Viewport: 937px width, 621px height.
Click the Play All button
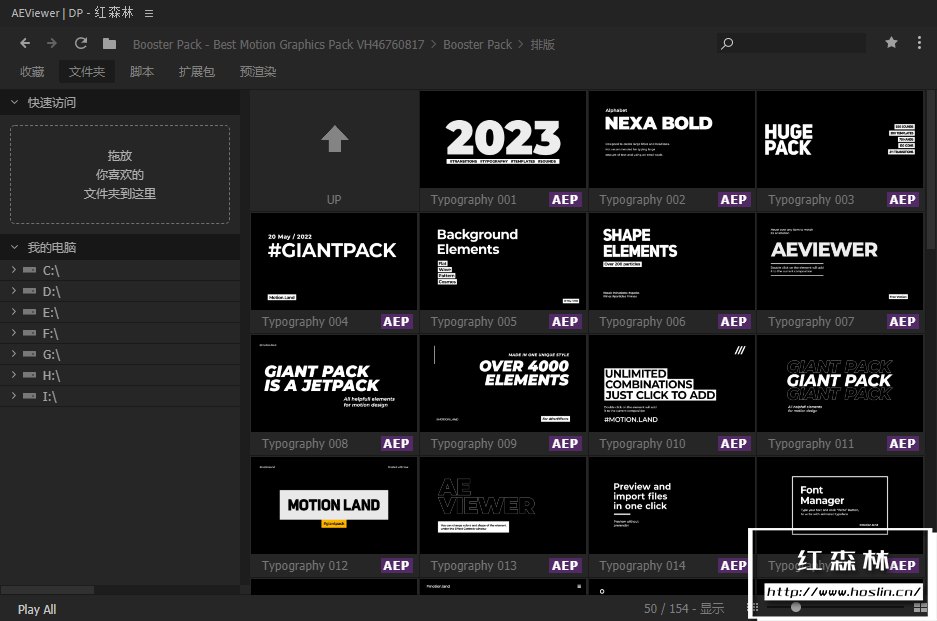tap(37, 610)
